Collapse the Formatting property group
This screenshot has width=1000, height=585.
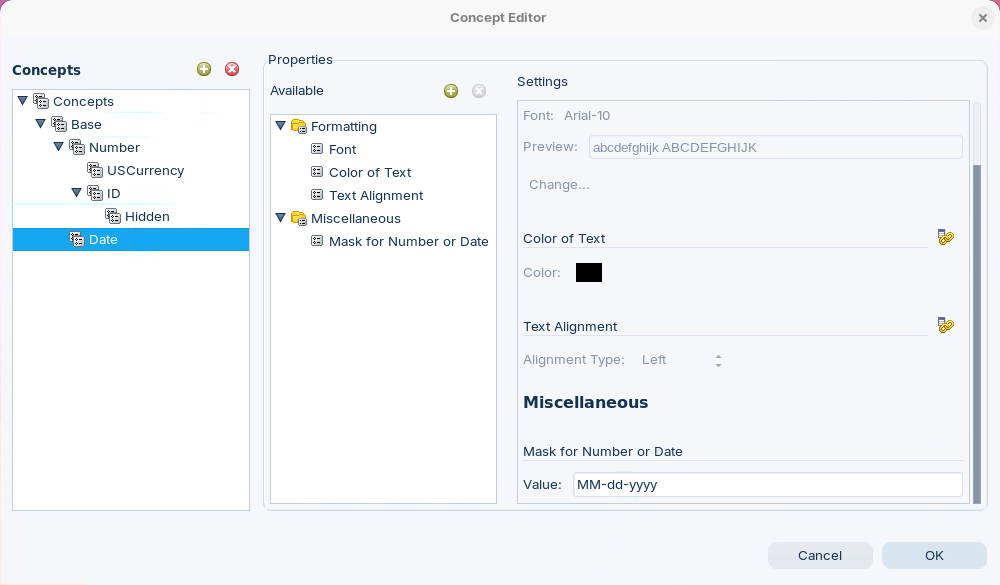click(281, 127)
